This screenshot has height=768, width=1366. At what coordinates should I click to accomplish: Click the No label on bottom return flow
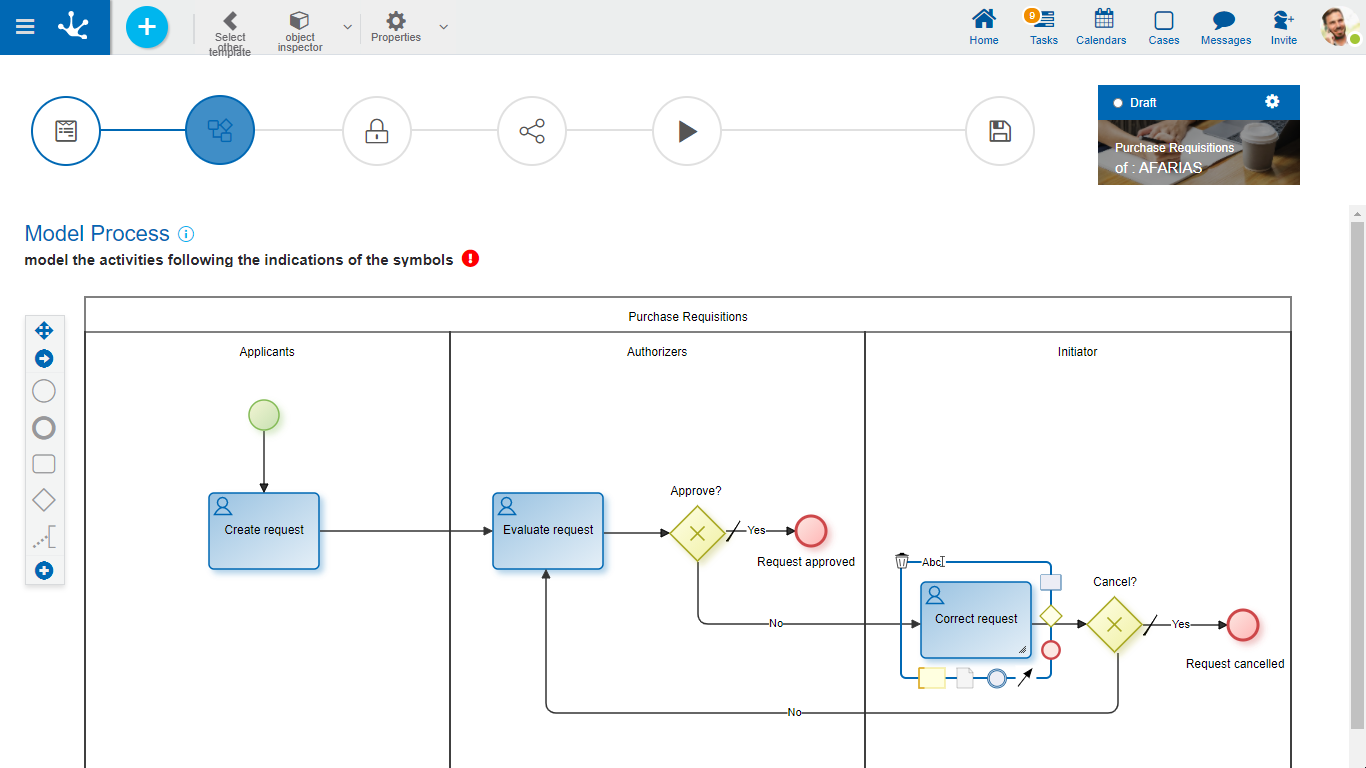pyautogui.click(x=794, y=713)
